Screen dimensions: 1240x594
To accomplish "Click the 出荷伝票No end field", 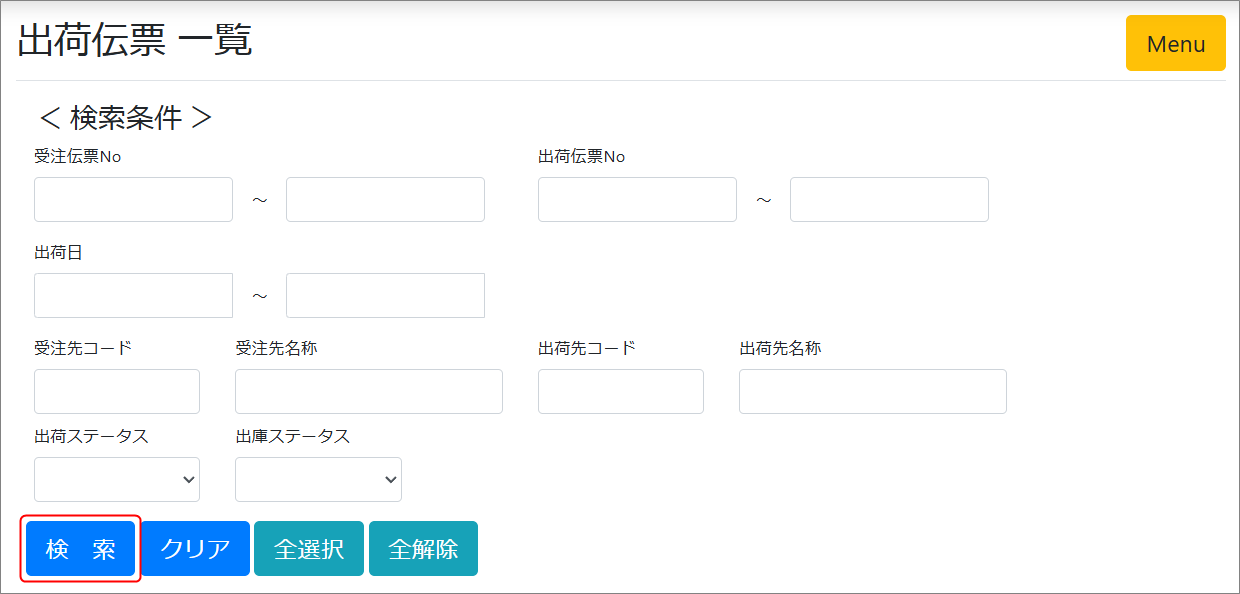I will [889, 200].
